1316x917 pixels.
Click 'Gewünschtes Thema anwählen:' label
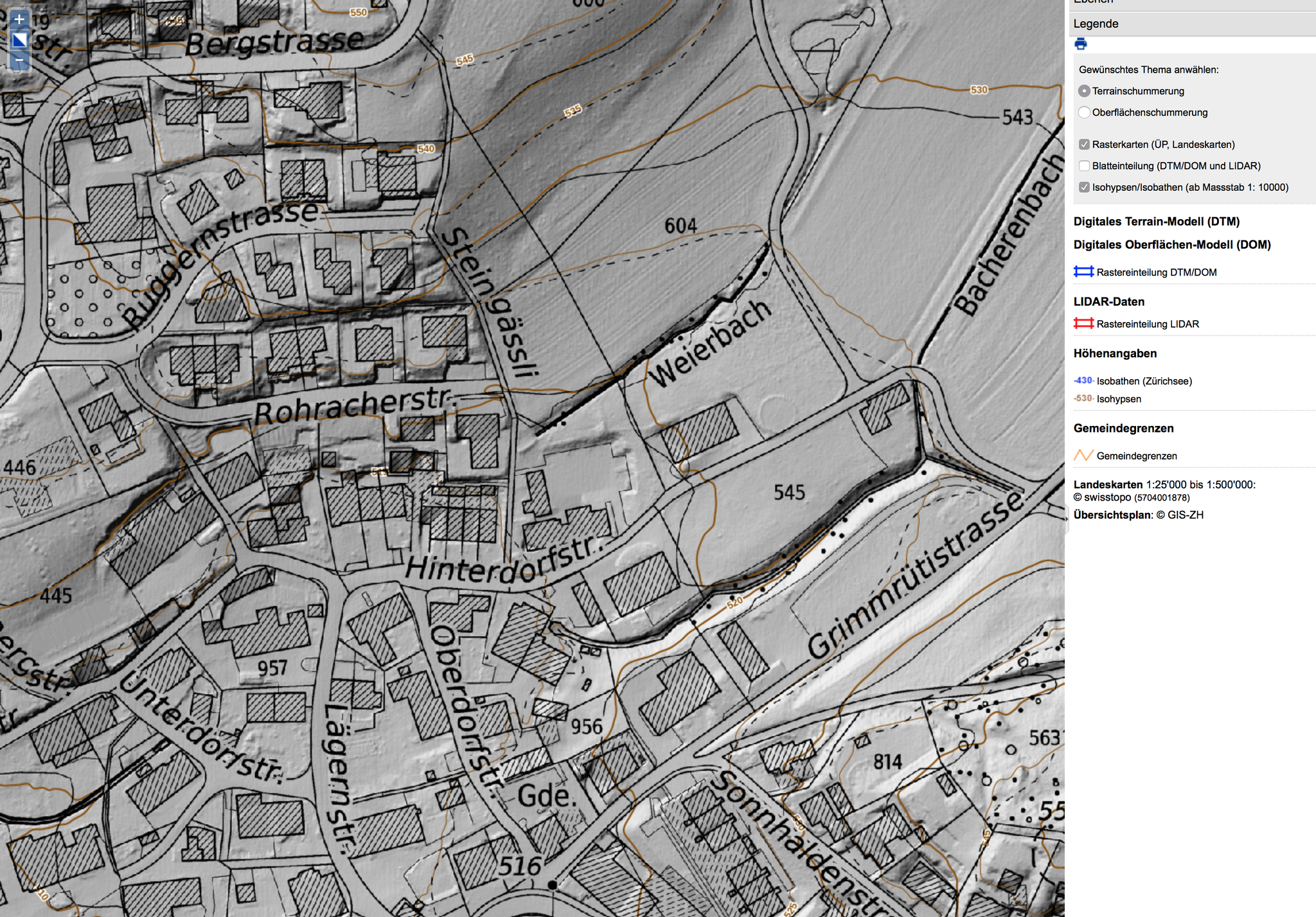click(x=1148, y=69)
